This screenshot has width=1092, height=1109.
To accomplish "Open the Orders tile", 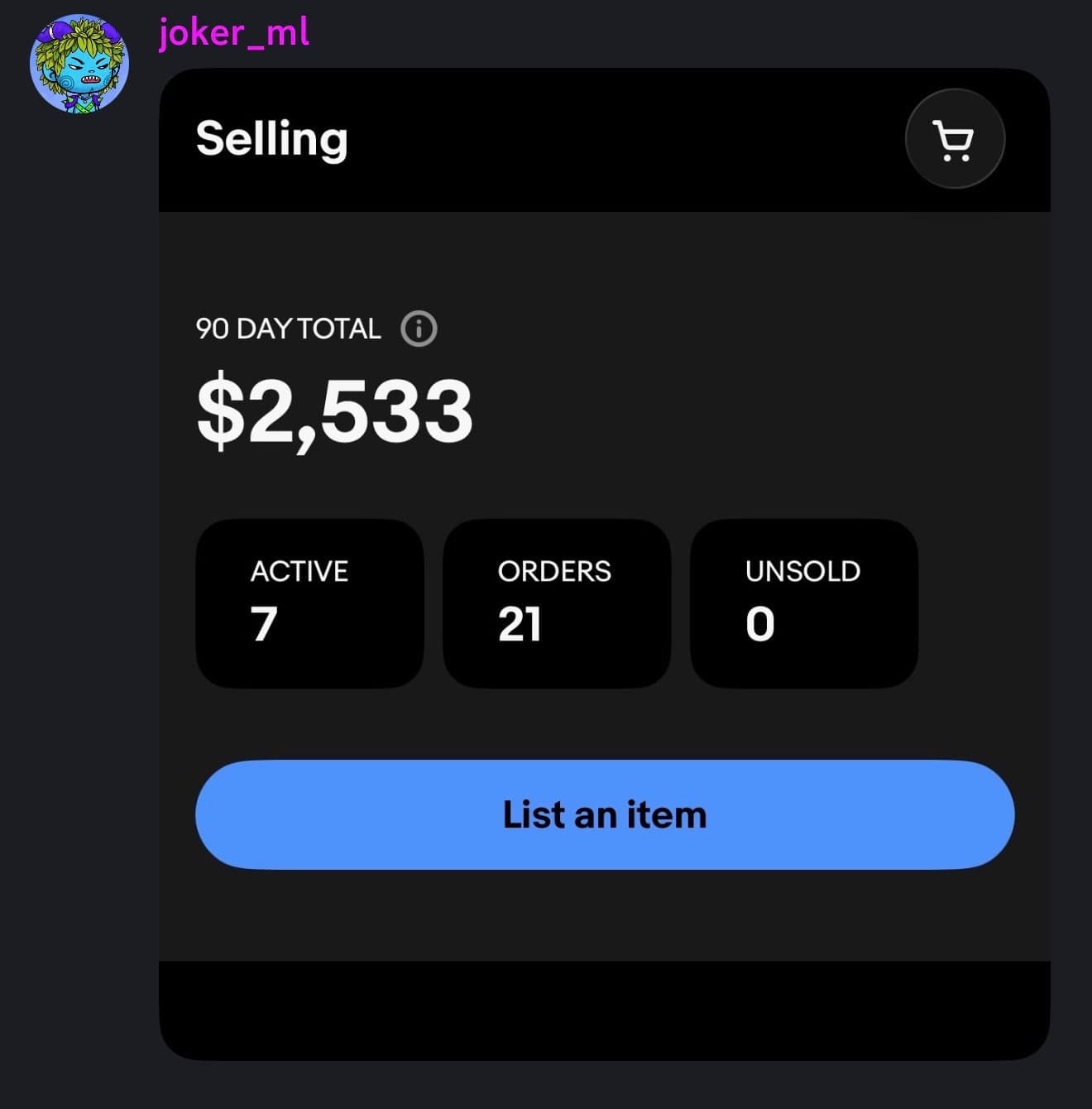I will coord(557,603).
